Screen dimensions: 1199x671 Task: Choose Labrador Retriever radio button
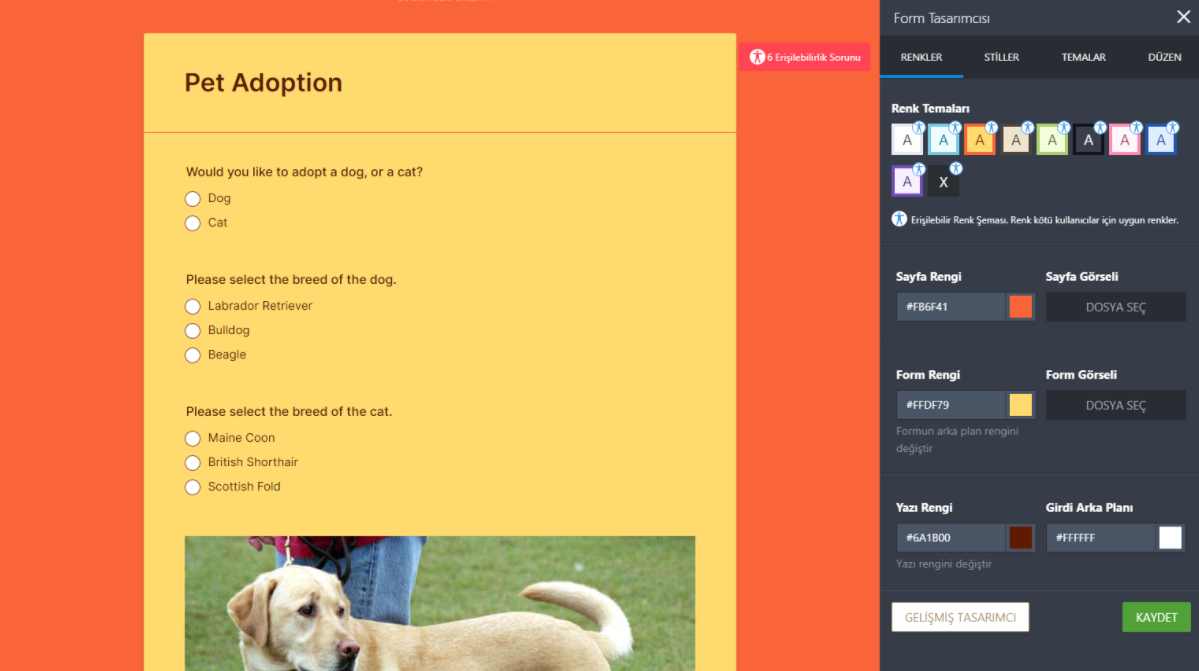193,306
